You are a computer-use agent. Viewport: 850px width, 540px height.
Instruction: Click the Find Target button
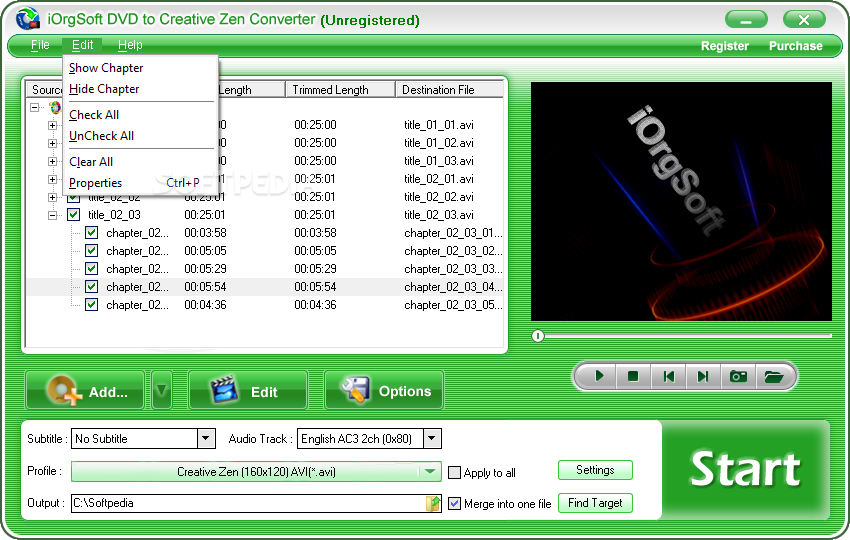595,503
